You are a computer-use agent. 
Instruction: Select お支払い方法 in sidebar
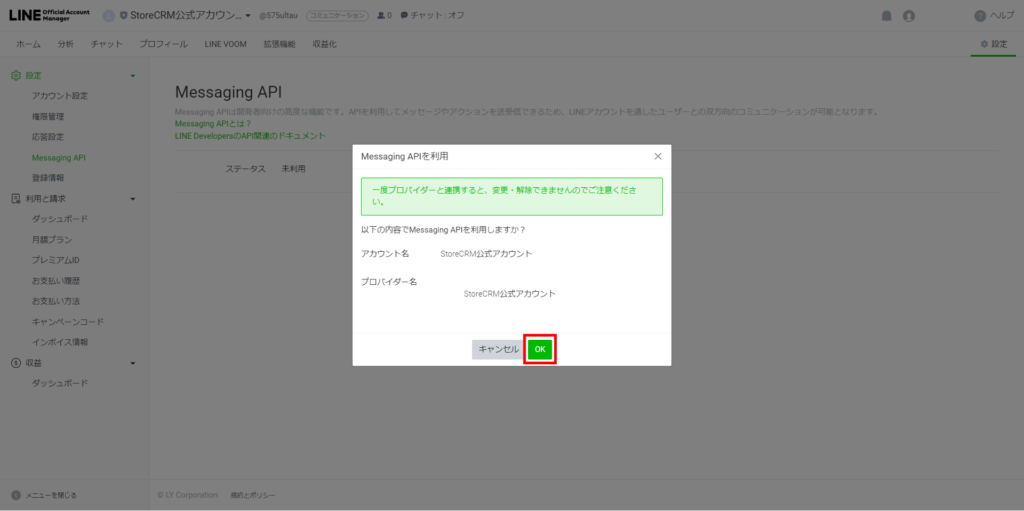tap(56, 301)
